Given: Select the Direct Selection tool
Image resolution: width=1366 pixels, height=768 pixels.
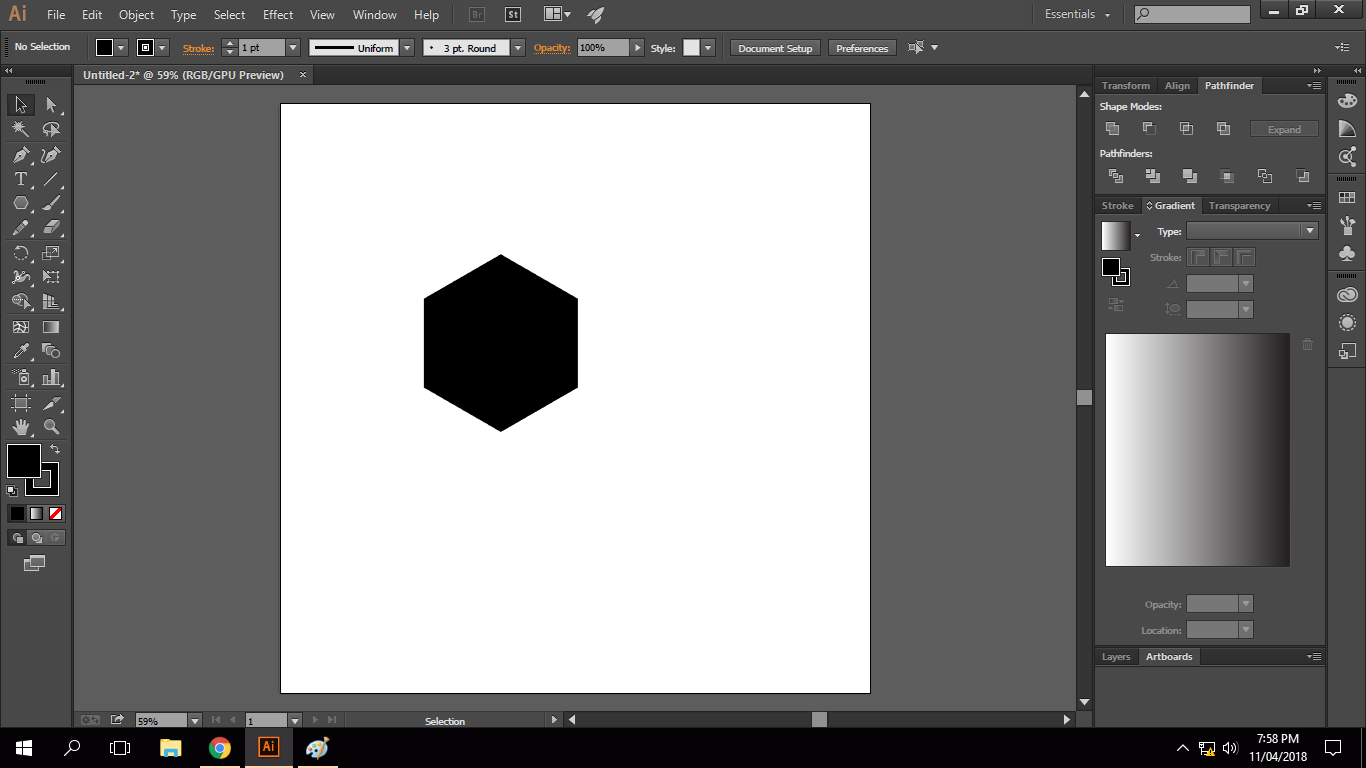Looking at the screenshot, I should (51, 105).
